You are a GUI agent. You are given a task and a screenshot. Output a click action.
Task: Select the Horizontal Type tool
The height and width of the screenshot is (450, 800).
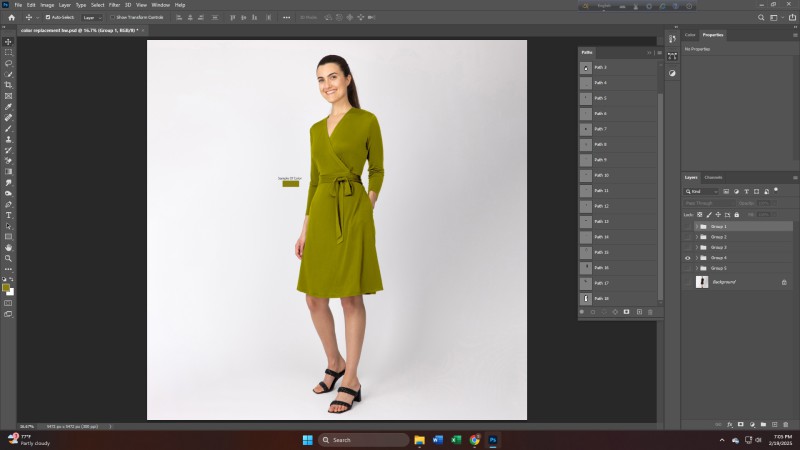point(8,215)
